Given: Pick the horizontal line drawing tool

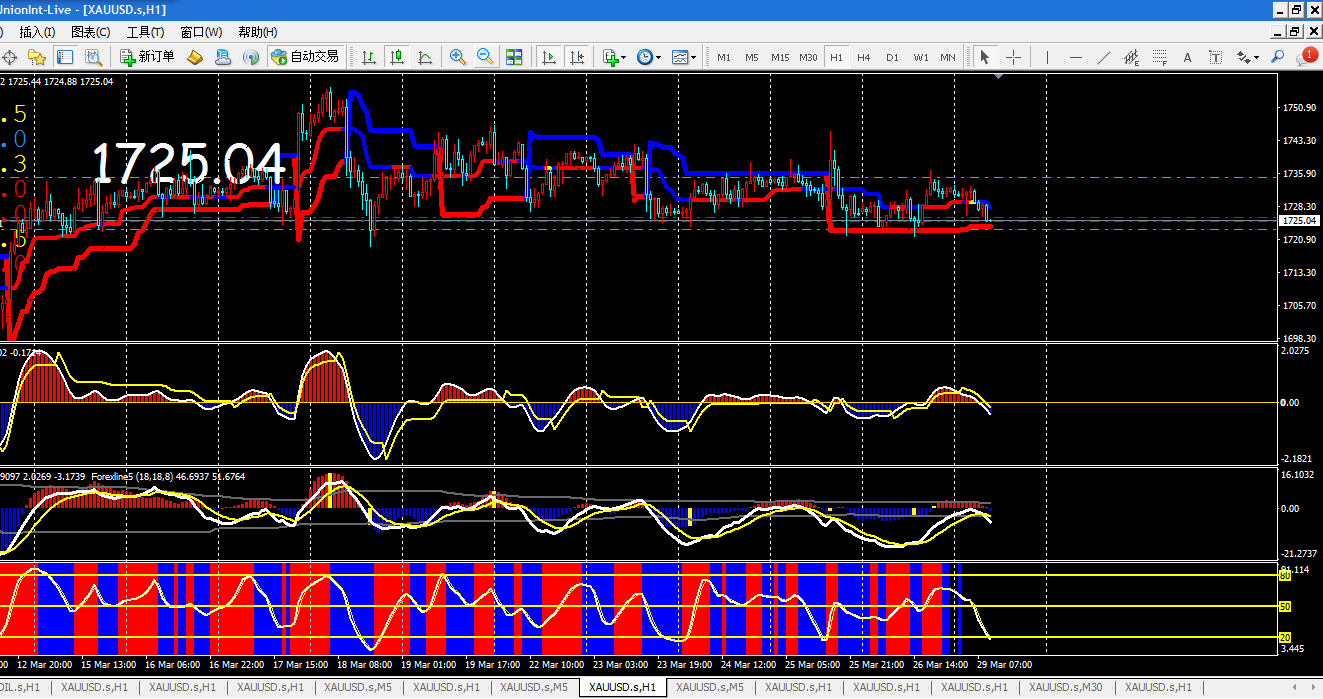Looking at the screenshot, I should (x=1076, y=57).
